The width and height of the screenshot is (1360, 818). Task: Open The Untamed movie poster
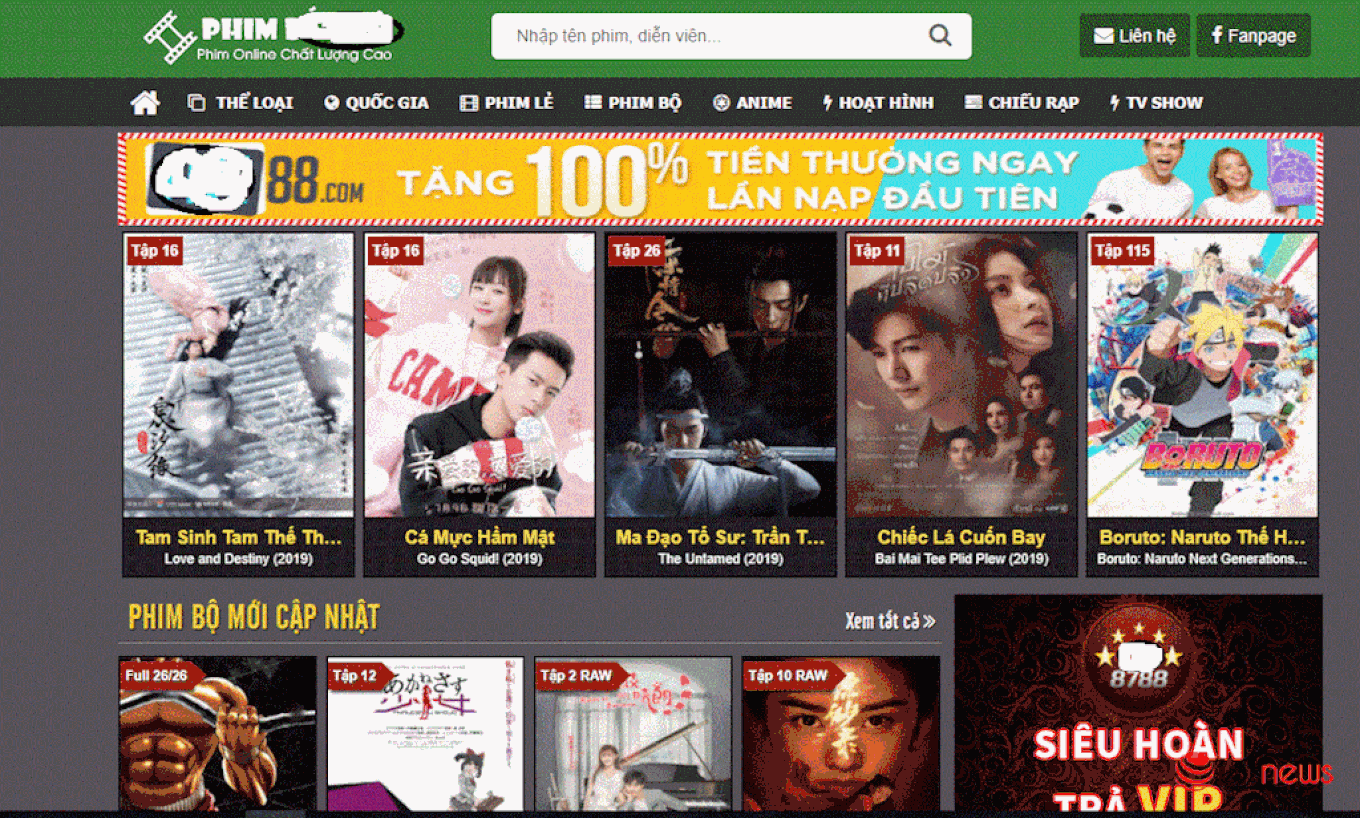[x=720, y=375]
